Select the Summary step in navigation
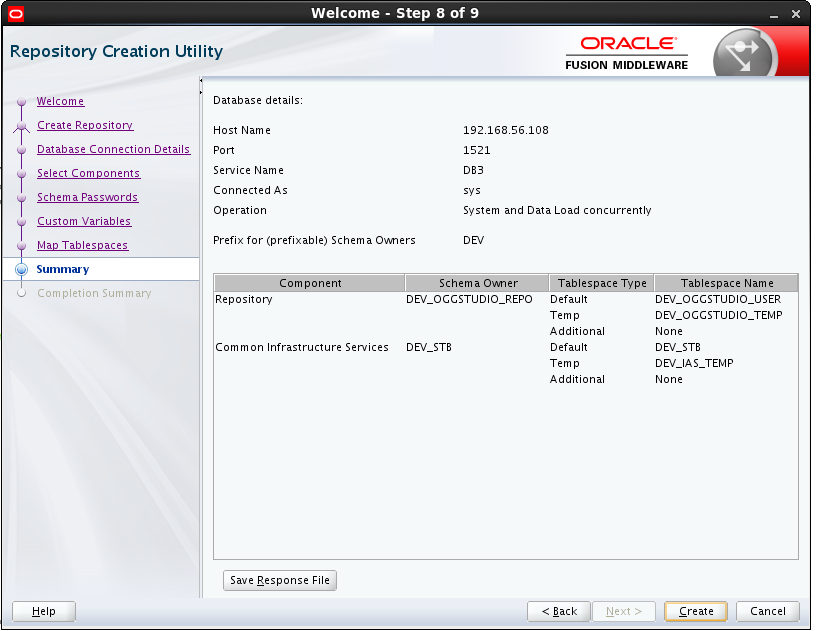The height and width of the screenshot is (631, 816). tap(63, 269)
